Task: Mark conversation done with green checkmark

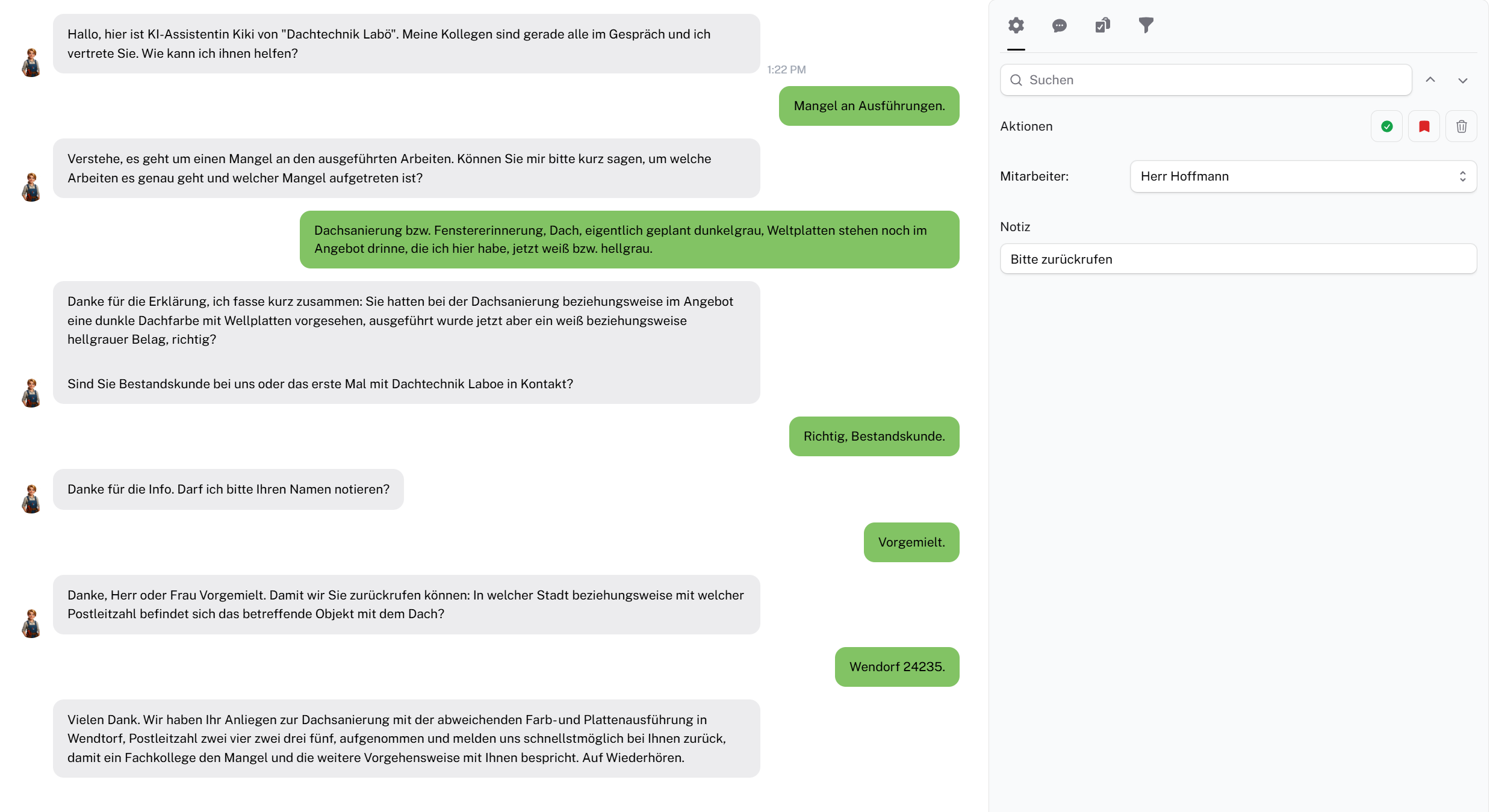Action: (1386, 126)
